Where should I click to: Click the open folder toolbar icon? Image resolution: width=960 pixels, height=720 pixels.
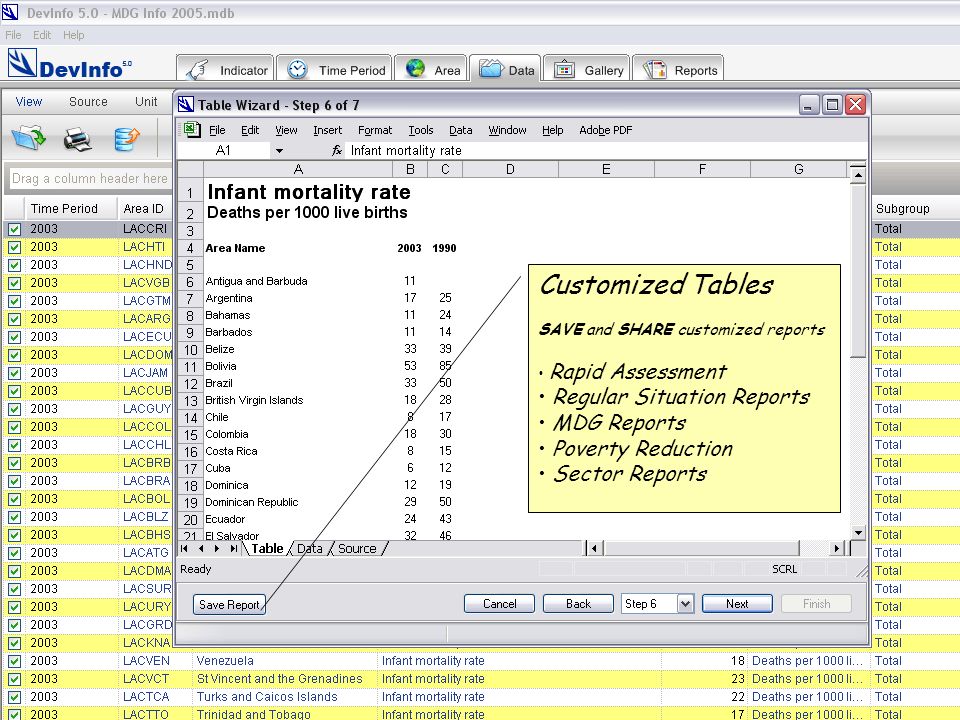click(28, 137)
